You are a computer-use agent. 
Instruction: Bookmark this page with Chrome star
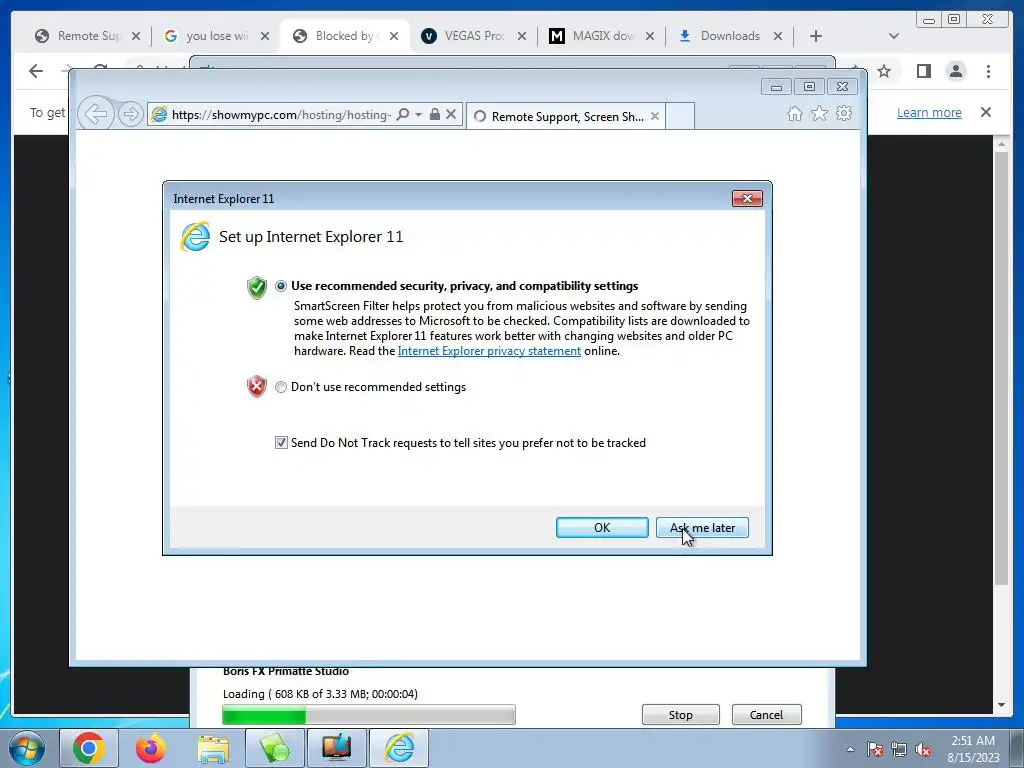(x=884, y=71)
